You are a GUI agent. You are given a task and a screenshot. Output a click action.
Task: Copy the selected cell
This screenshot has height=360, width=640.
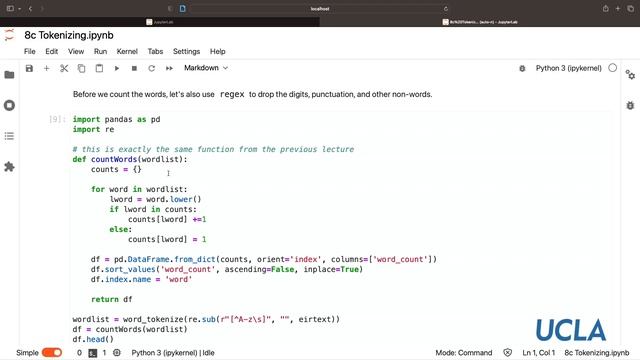[x=82, y=68]
